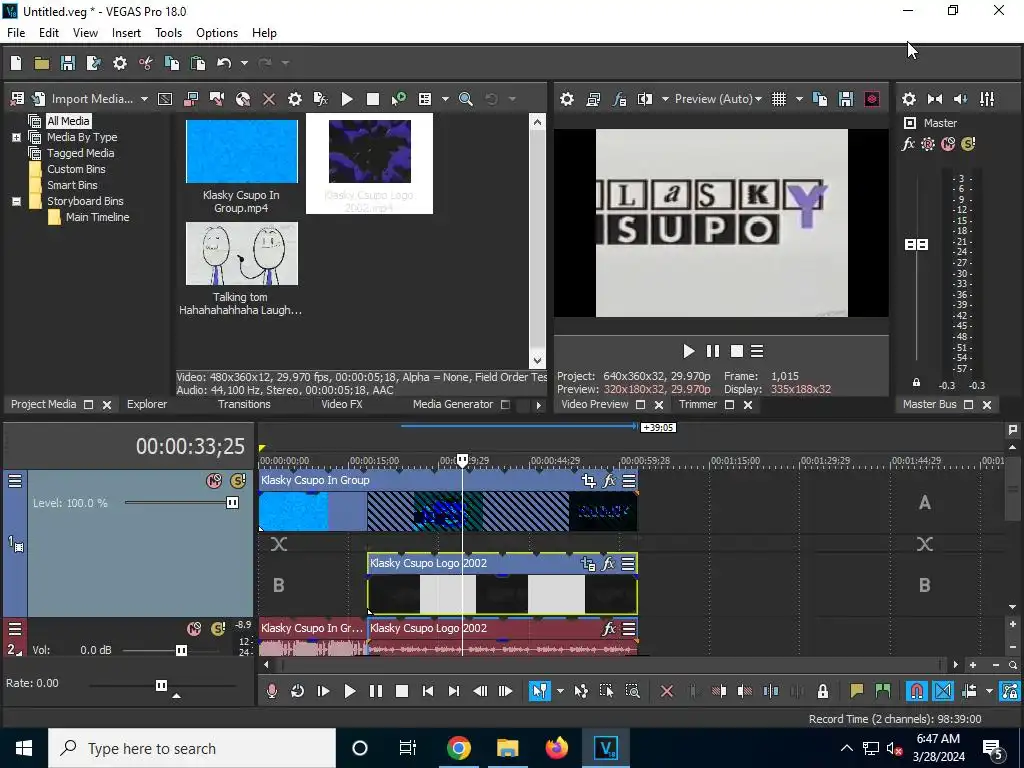The width and height of the screenshot is (1024, 768).
Task: Open Import Media dropdown arrow
Action: pyautogui.click(x=144, y=99)
